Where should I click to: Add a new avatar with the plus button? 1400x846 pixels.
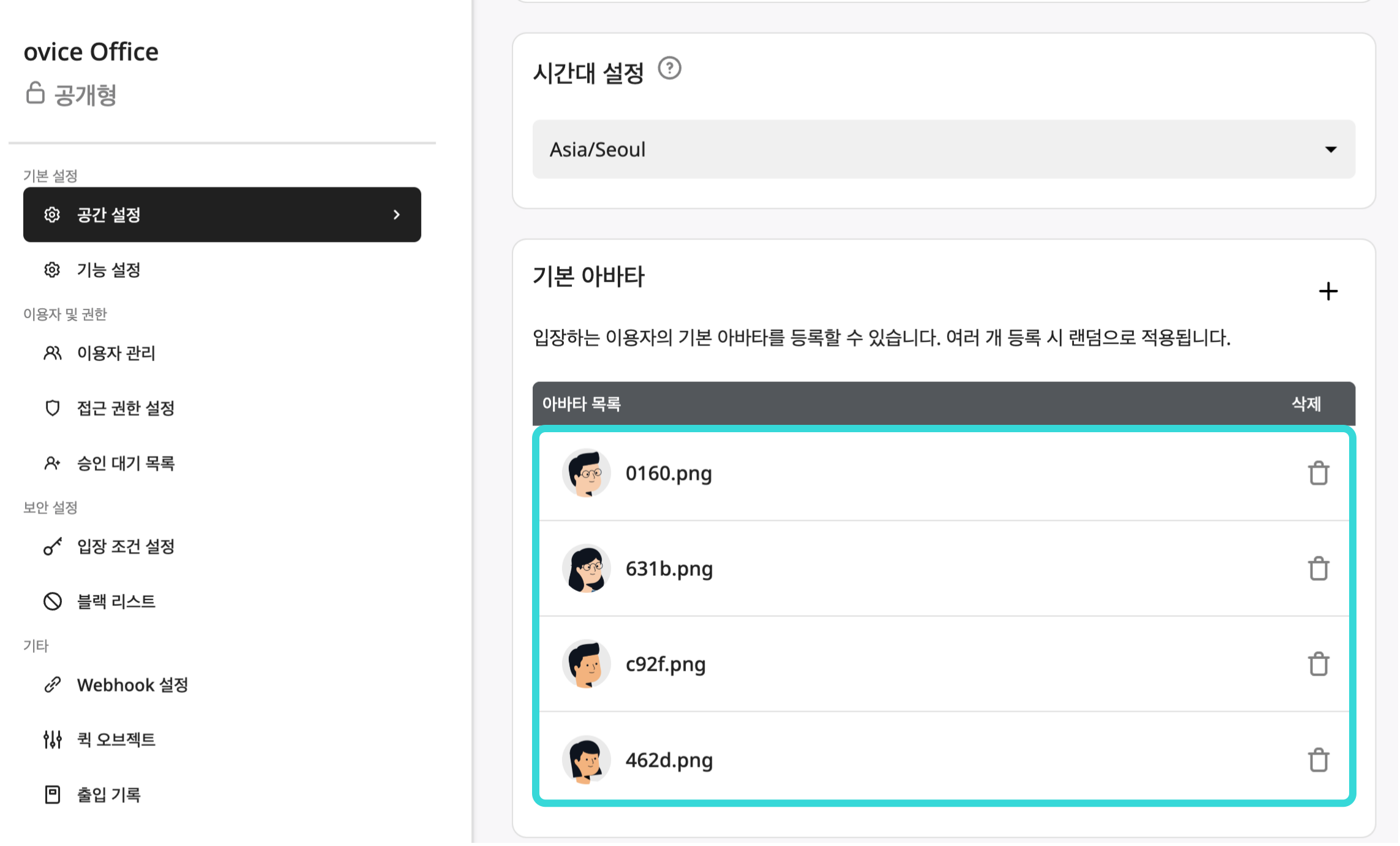(1329, 291)
